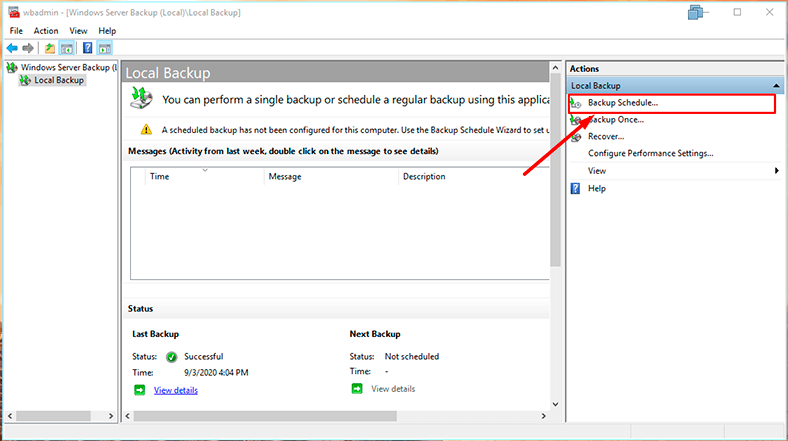Click the Windows Server Backup tree icon
The image size is (788, 441).
[x=12, y=67]
